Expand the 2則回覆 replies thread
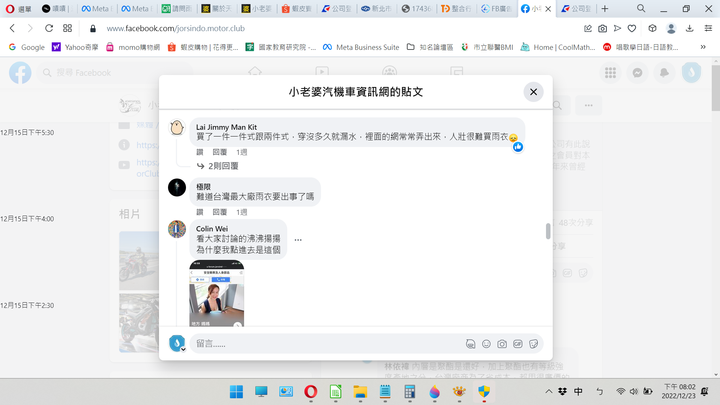The width and height of the screenshot is (720, 405). point(218,166)
